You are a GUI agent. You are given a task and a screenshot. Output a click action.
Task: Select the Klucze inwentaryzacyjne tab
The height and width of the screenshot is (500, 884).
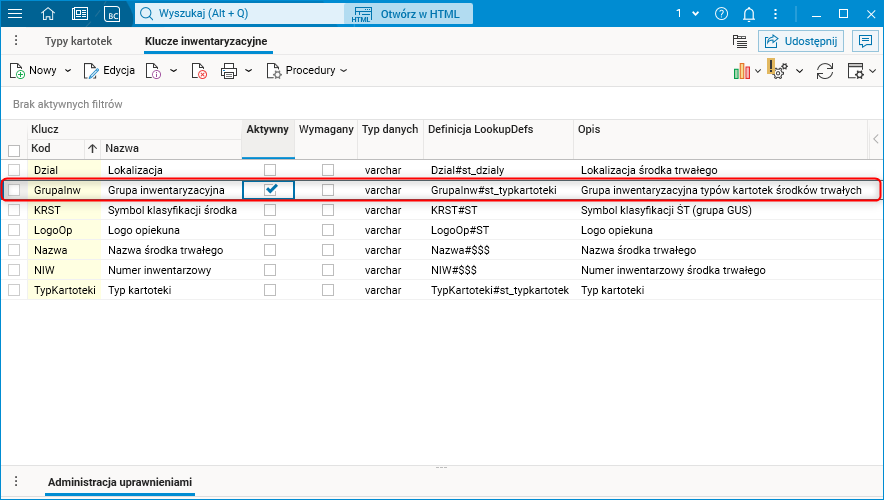pyautogui.click(x=206, y=41)
